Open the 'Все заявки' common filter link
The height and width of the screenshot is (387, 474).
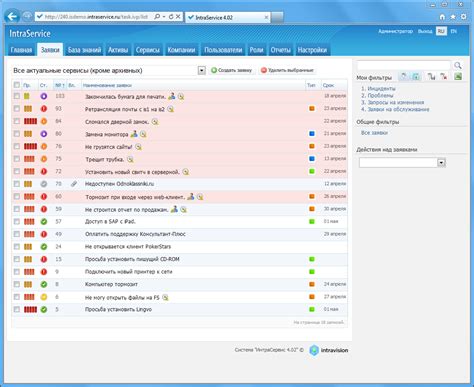tap(374, 133)
